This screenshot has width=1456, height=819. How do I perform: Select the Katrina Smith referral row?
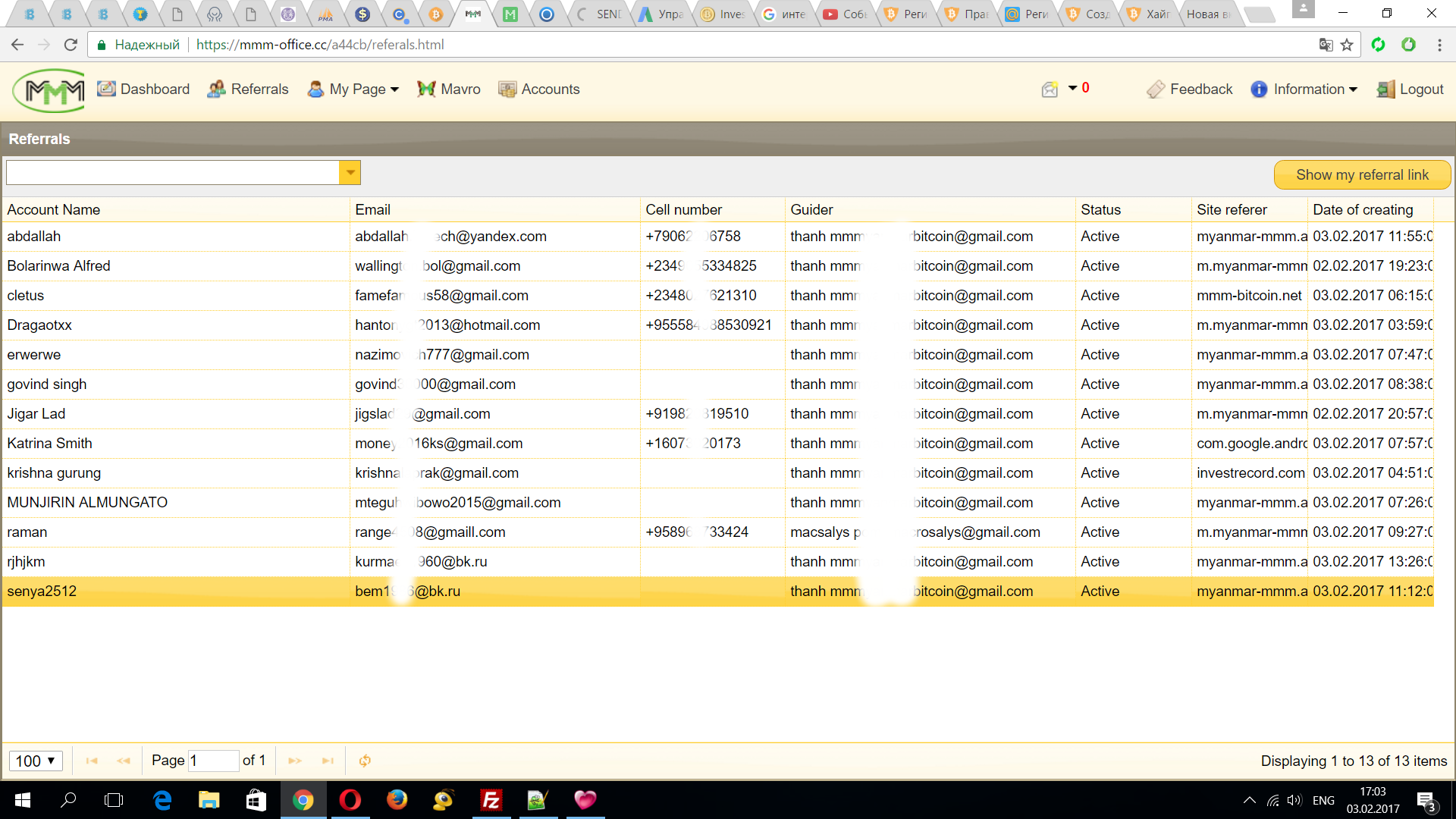[x=50, y=444]
